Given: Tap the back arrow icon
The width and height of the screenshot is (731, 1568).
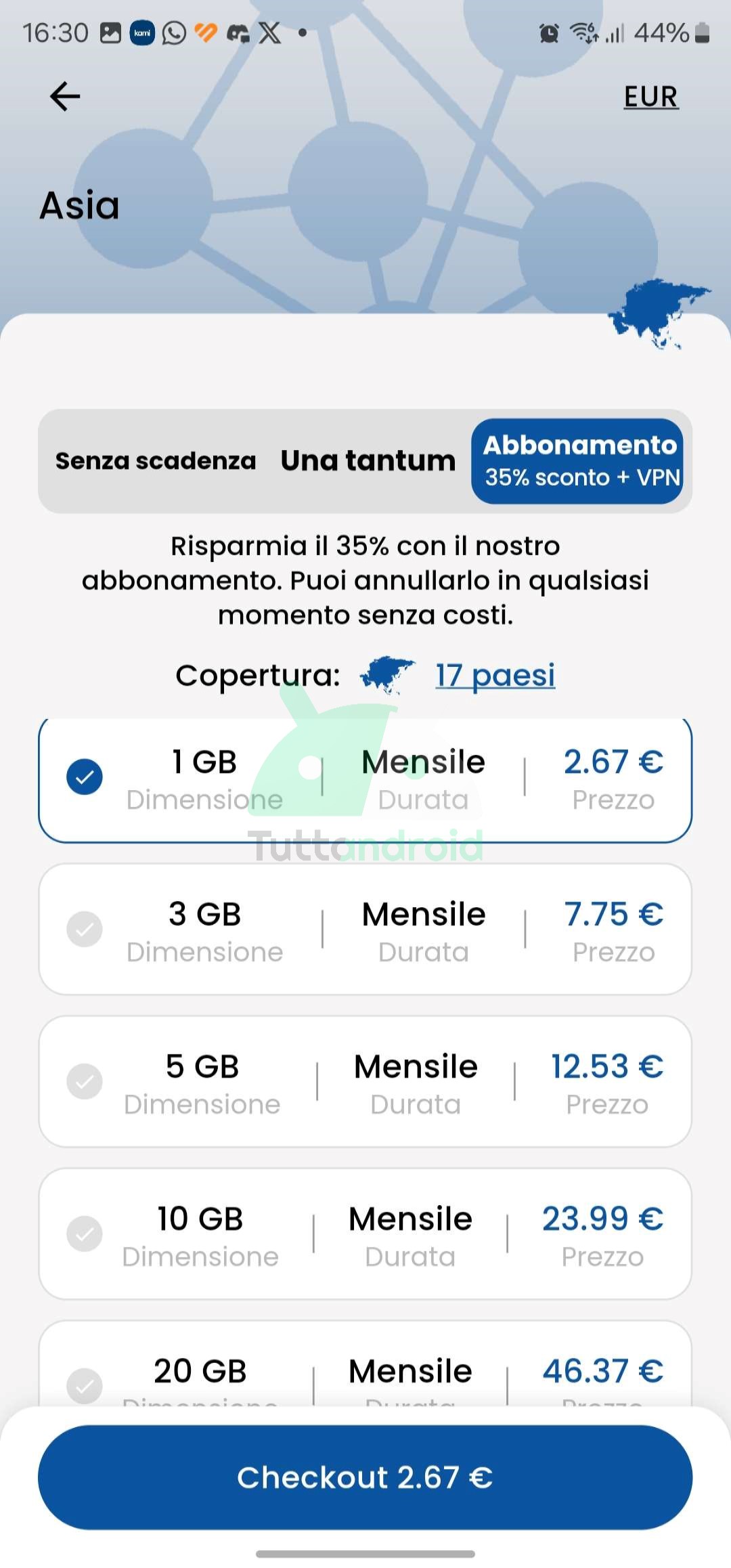Looking at the screenshot, I should click(x=65, y=96).
